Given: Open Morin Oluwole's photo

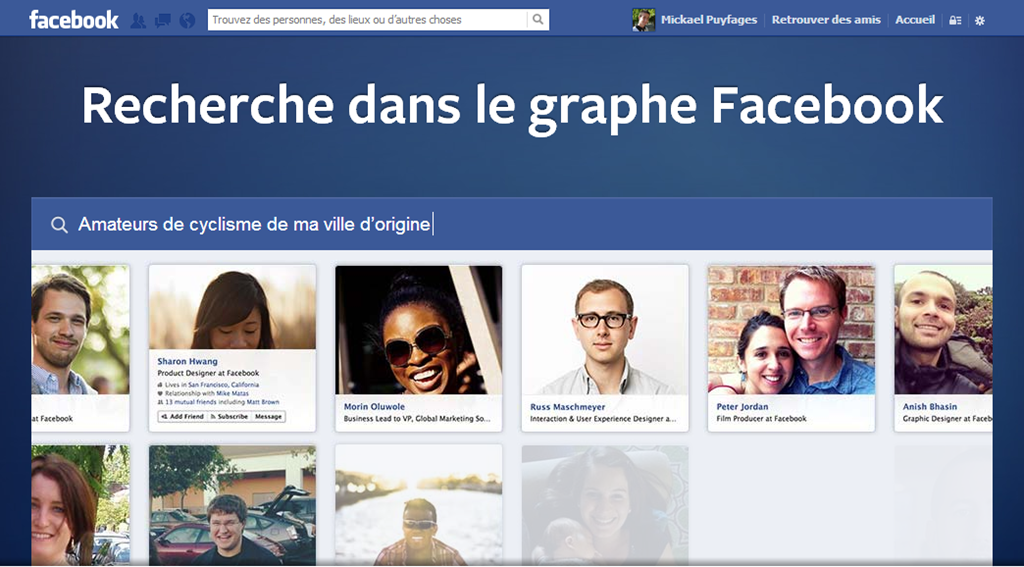Looking at the screenshot, I should coord(419,330).
